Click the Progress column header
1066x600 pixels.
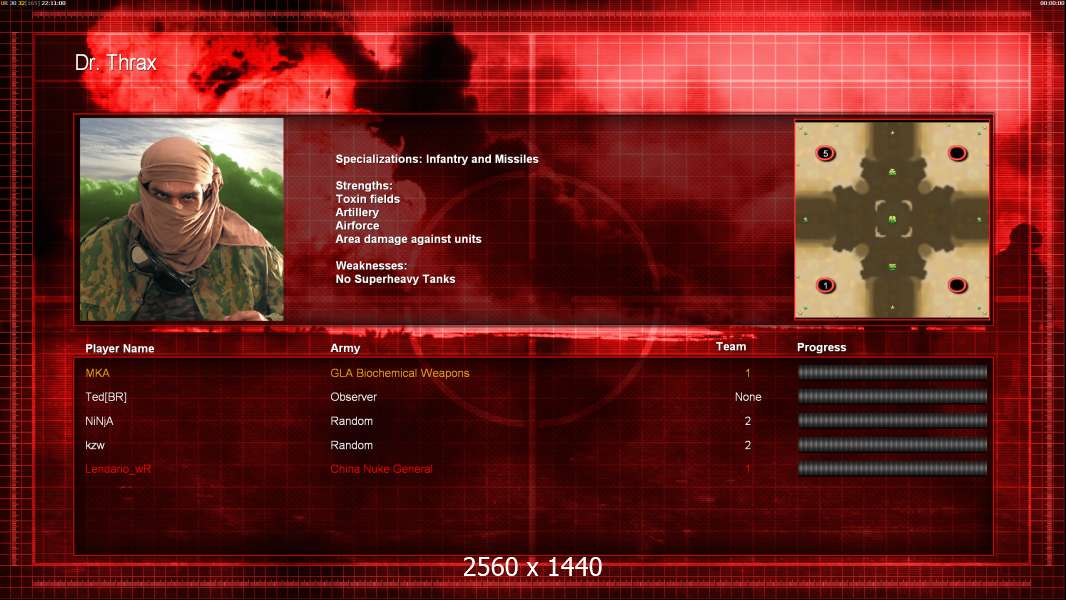coord(821,347)
